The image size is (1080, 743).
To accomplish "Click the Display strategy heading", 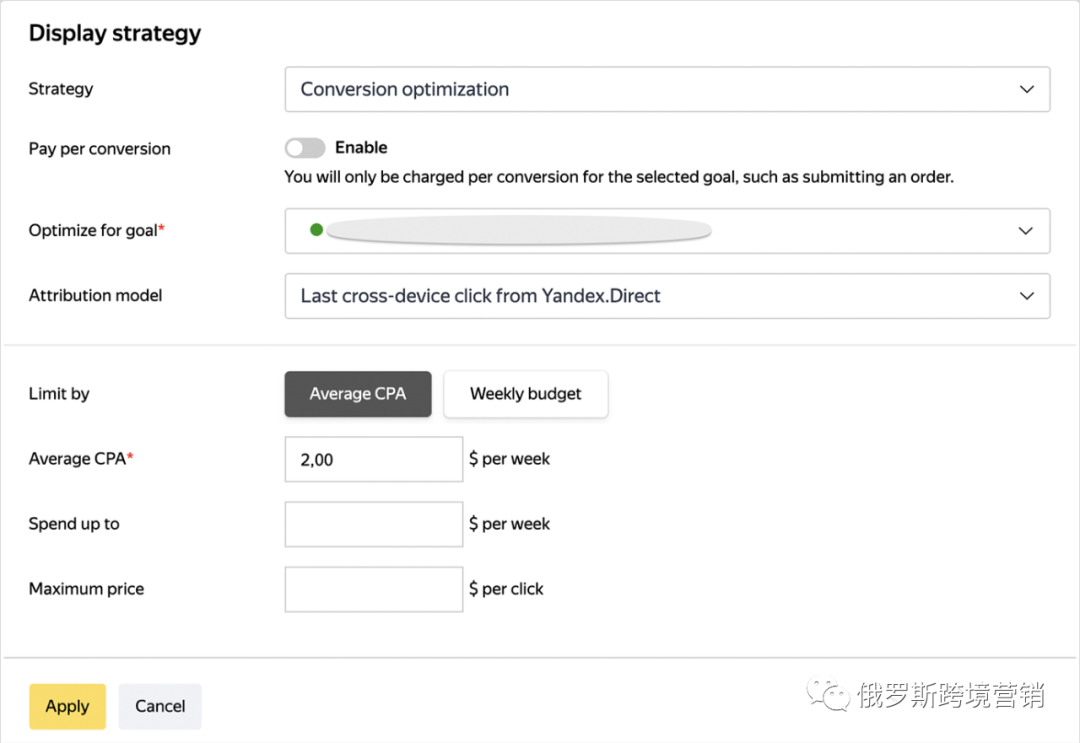I will coord(115,33).
